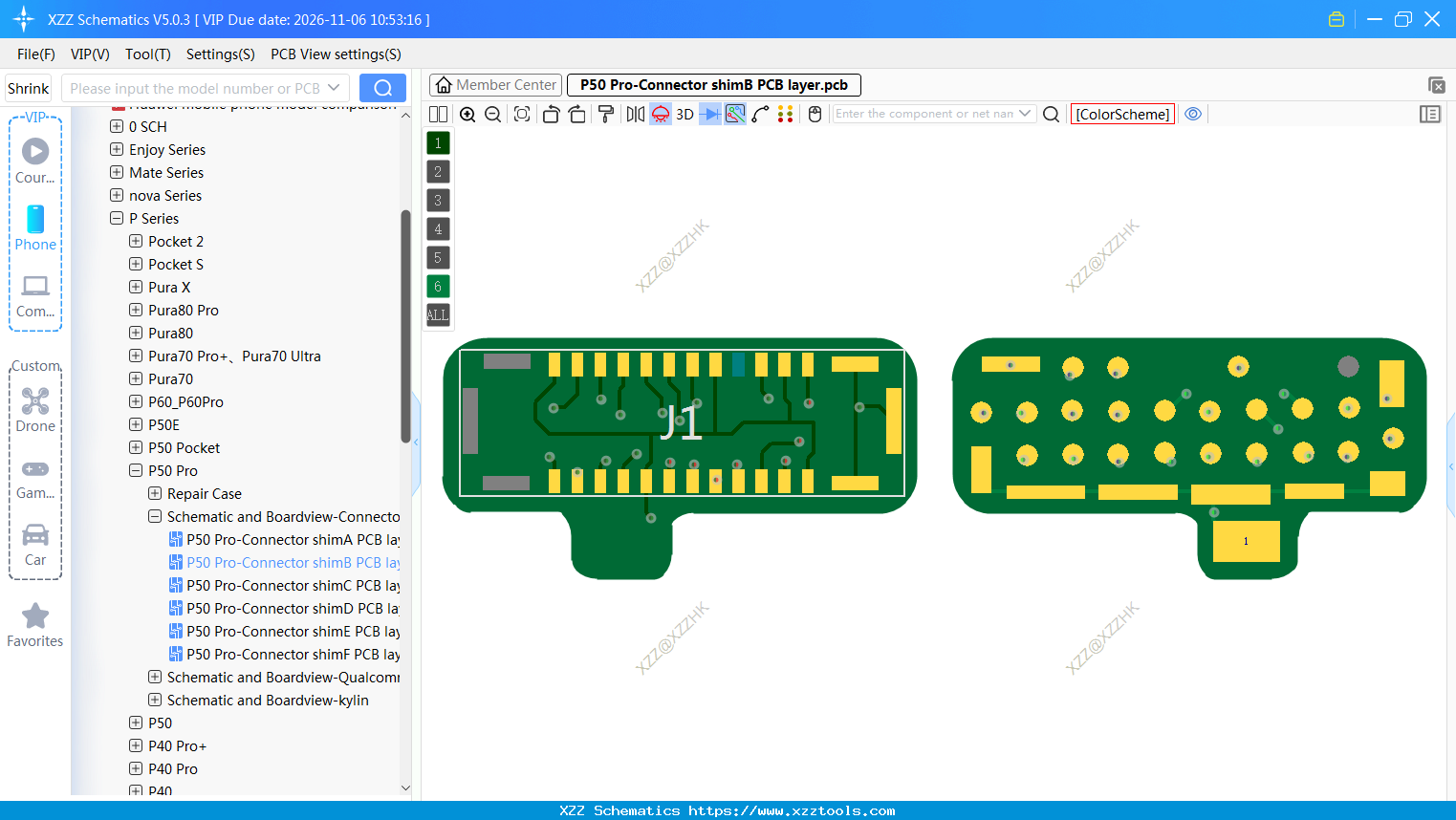Expand the Repair Case node
1456x820 pixels.
point(154,493)
